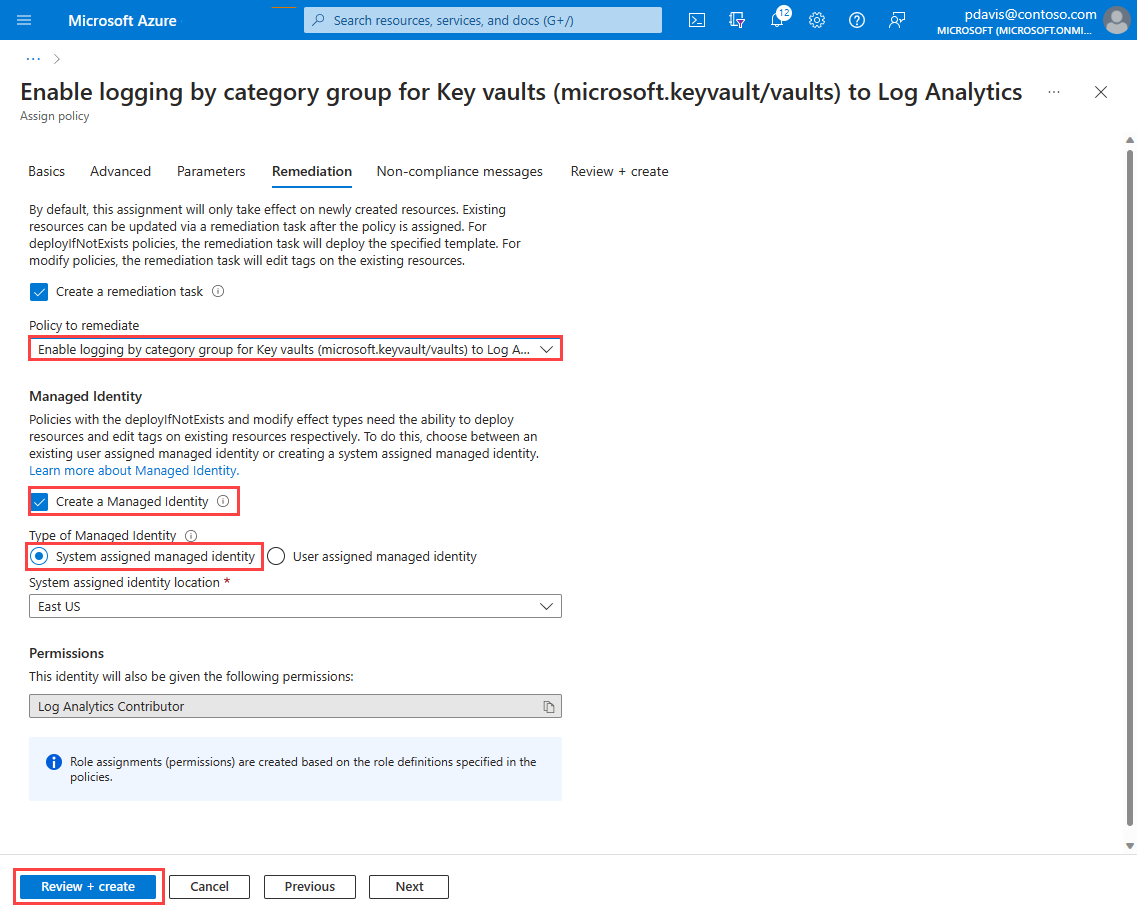Open the Help question mark icon
The width and height of the screenshot is (1137, 919).
[856, 20]
